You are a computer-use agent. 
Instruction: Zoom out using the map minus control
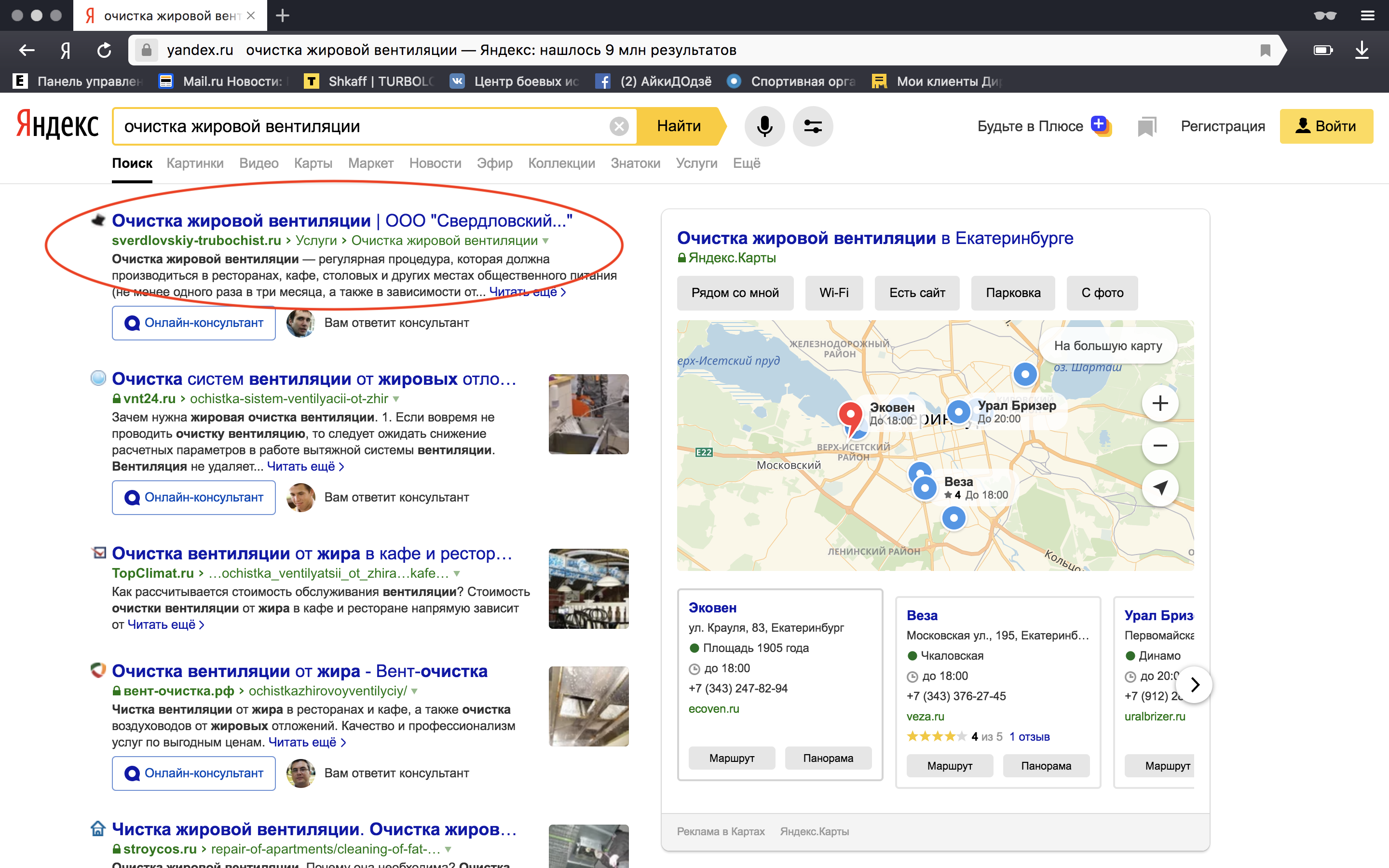(x=1159, y=445)
